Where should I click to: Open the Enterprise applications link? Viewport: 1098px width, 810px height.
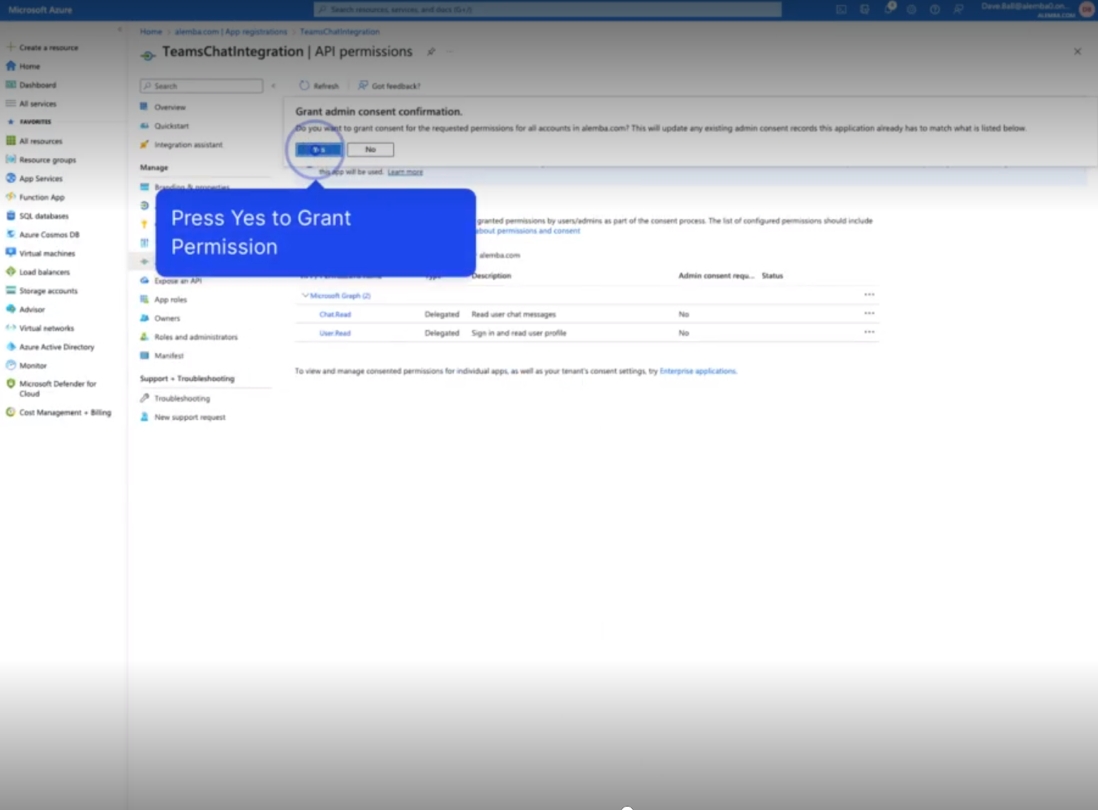[697, 371]
